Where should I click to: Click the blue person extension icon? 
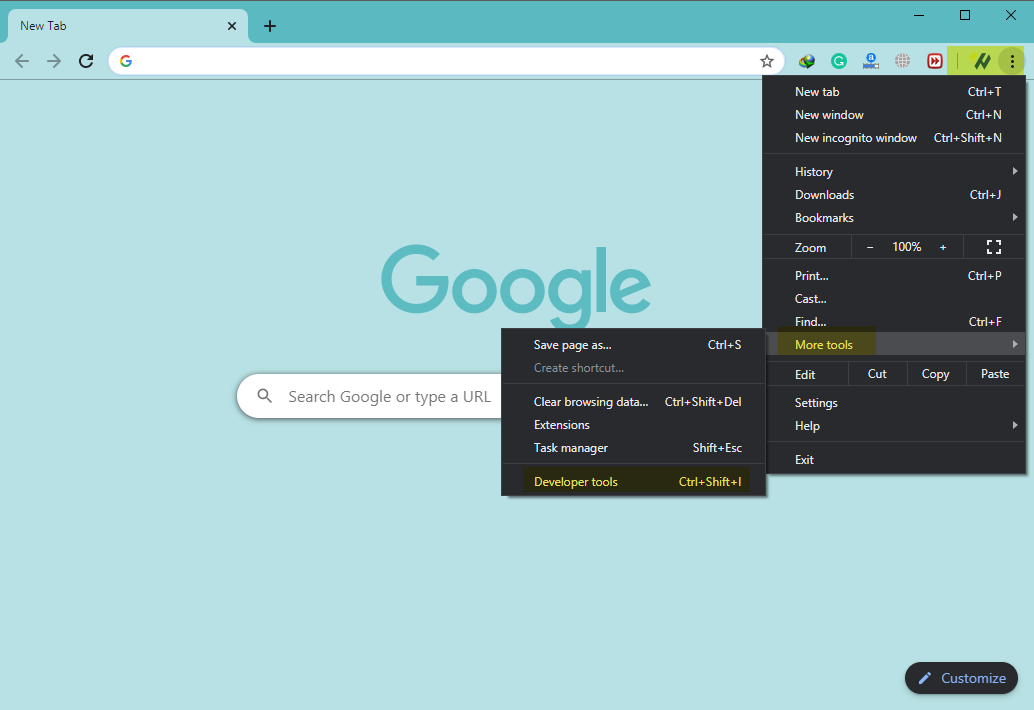pos(870,61)
